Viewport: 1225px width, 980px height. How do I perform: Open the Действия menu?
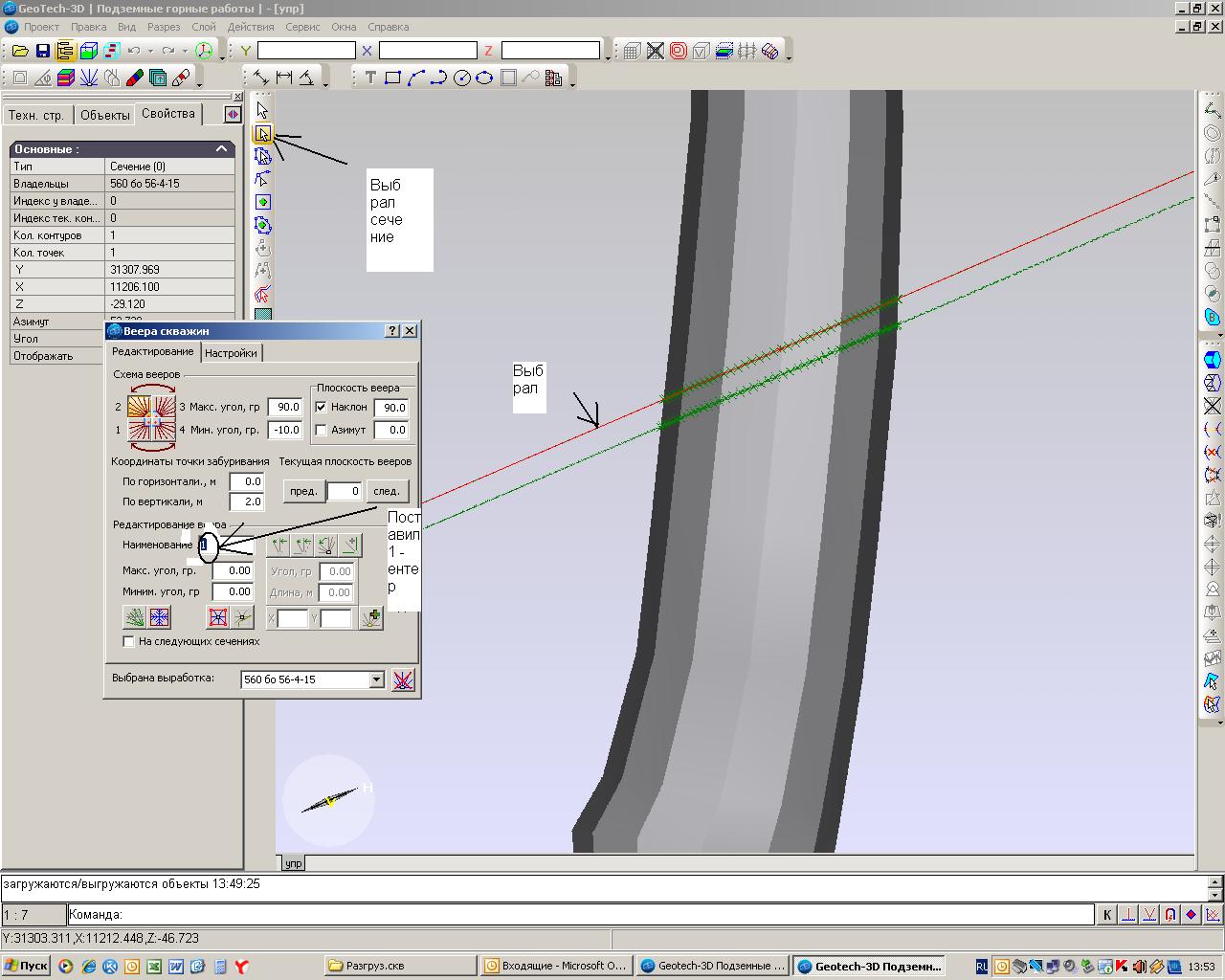[251, 27]
